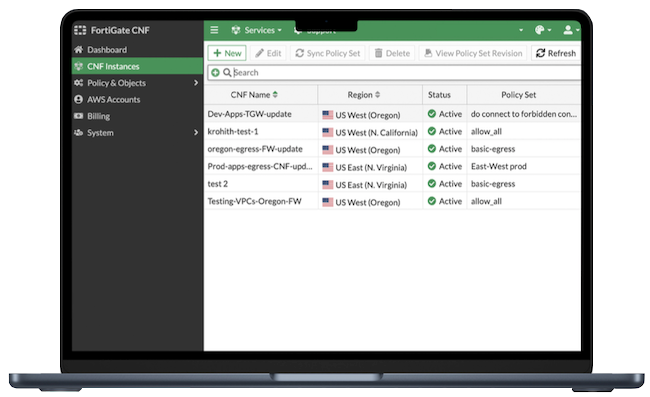The width and height of the screenshot is (650, 397).
Task: Click the New button
Action: [227, 53]
